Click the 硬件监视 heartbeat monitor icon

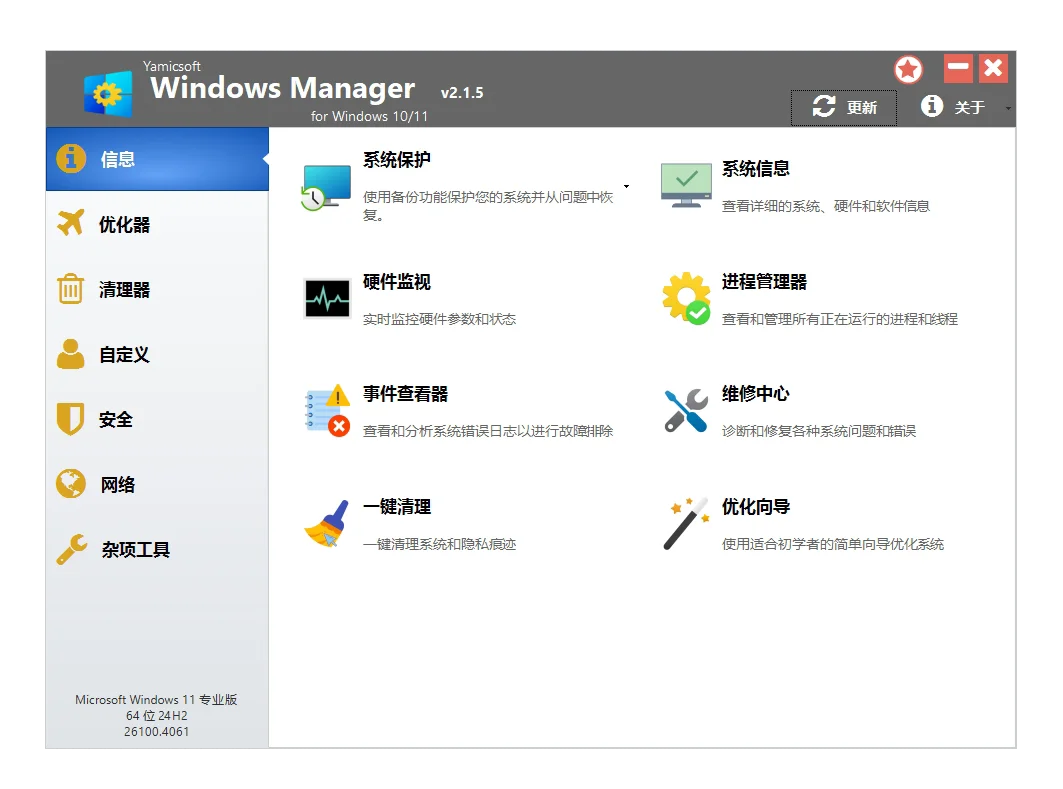pyautogui.click(x=327, y=298)
